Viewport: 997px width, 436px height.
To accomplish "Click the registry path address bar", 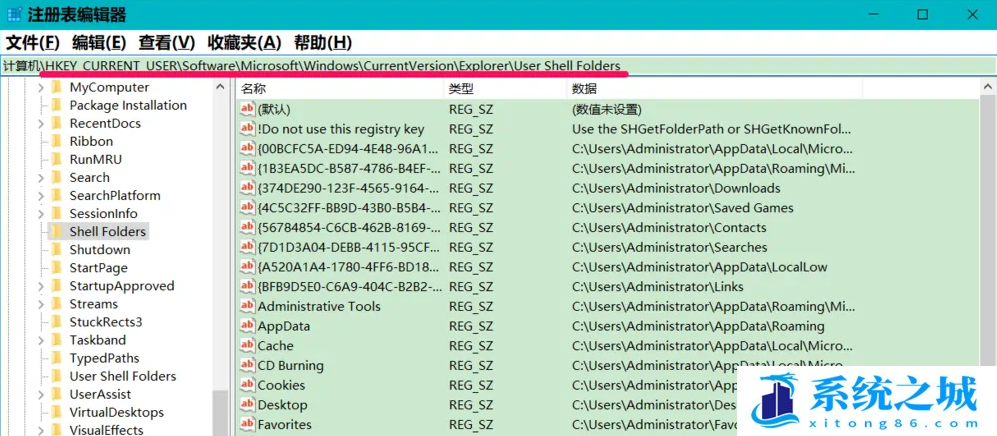I will tap(498, 65).
